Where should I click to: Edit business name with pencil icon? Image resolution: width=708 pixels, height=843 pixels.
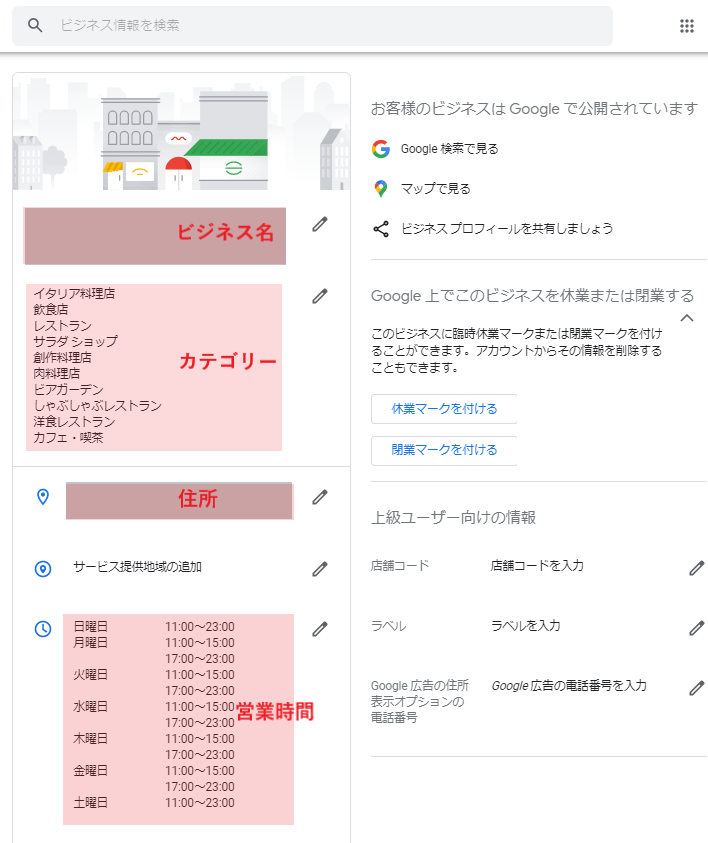point(320,224)
